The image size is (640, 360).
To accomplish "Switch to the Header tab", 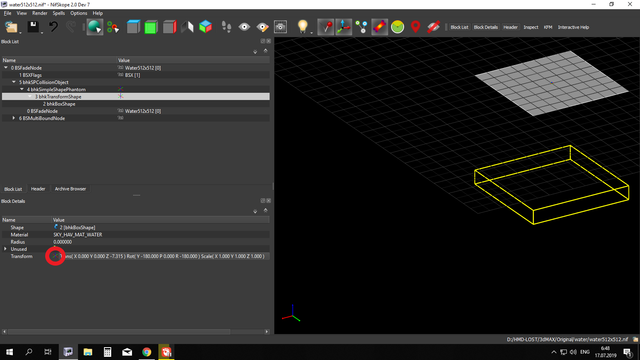I will tap(38, 189).
